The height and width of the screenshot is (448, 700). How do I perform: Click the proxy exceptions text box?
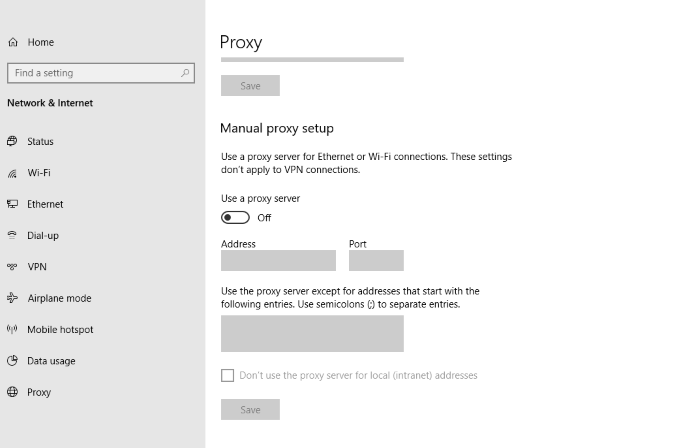[312, 333]
